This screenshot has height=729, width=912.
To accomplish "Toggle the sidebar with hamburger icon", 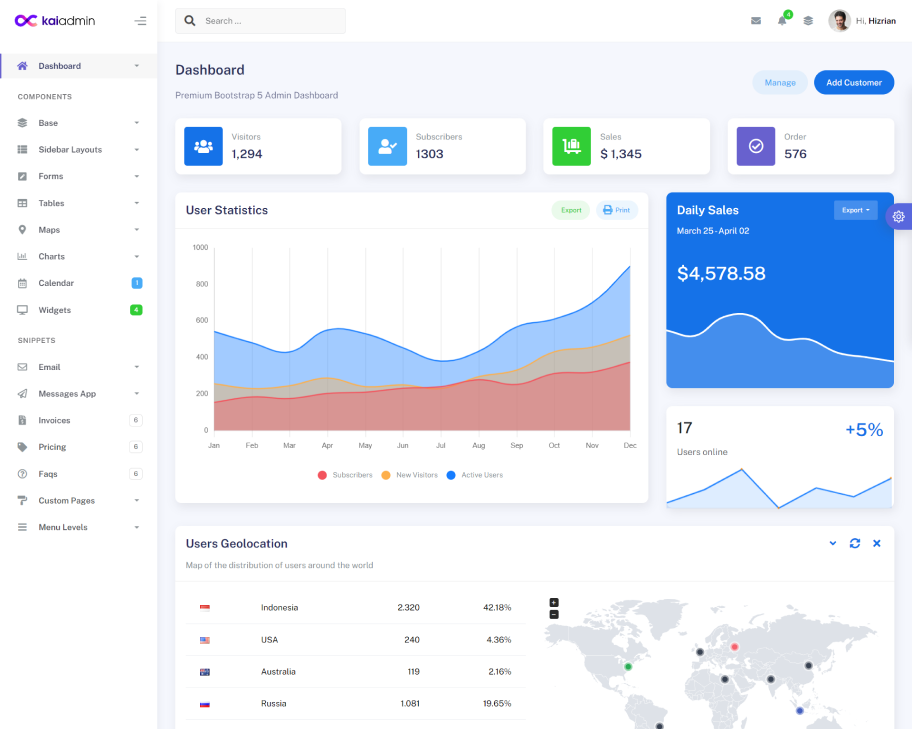I will tap(140, 21).
